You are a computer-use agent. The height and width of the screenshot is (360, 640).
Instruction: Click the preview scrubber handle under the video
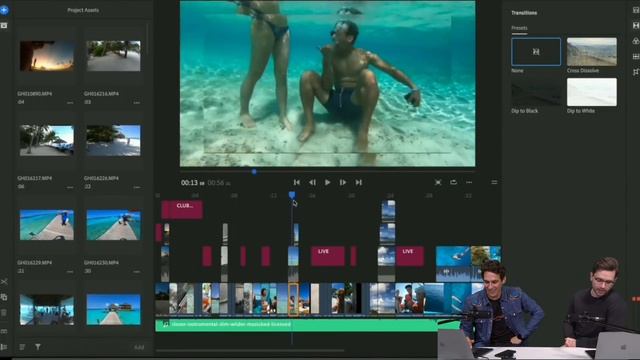point(254,172)
